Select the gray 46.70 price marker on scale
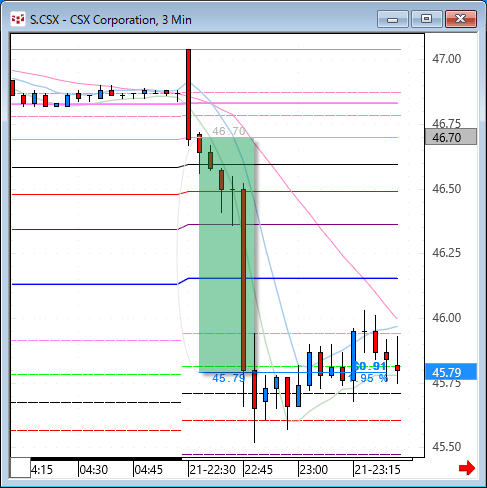Image resolution: width=487 pixels, height=488 pixels. [451, 137]
